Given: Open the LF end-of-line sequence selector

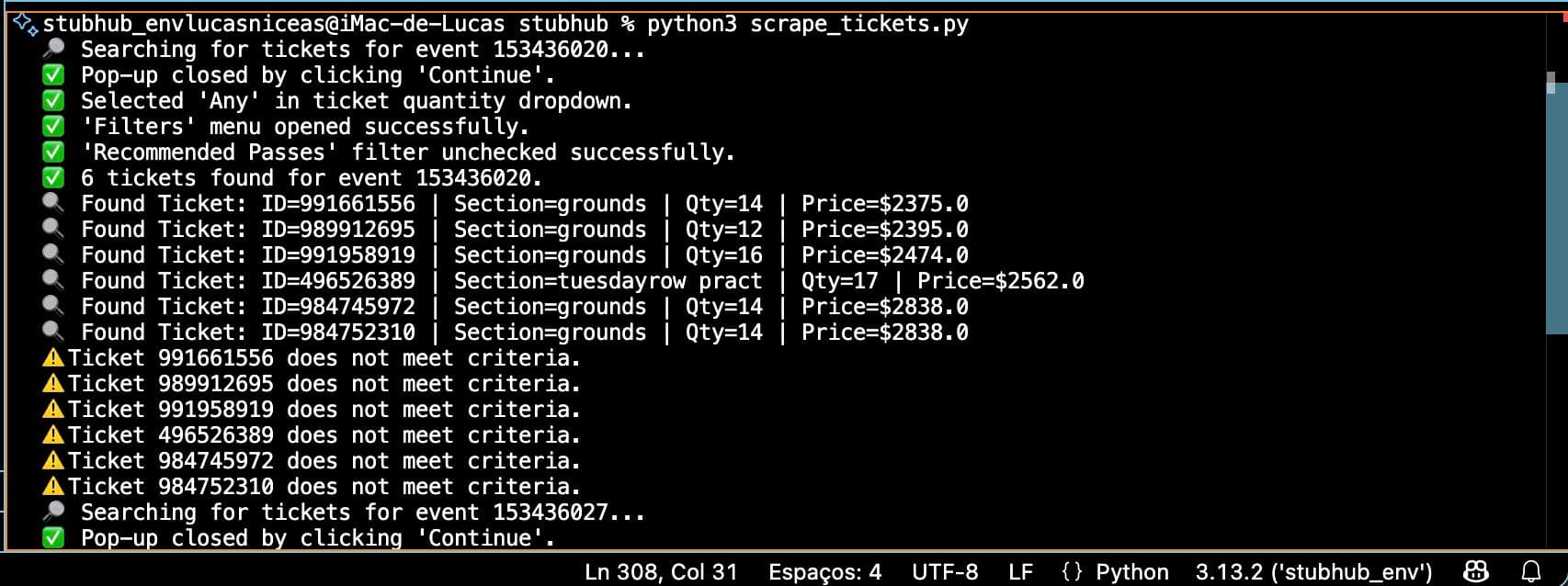Looking at the screenshot, I should pos(1020,572).
